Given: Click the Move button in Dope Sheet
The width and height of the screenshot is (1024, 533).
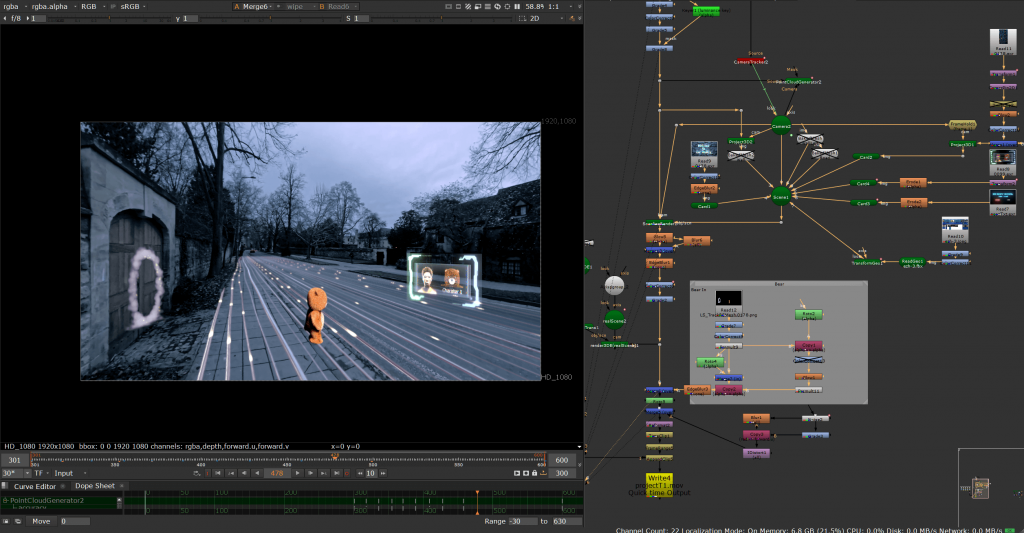Looking at the screenshot, I should click(41, 521).
